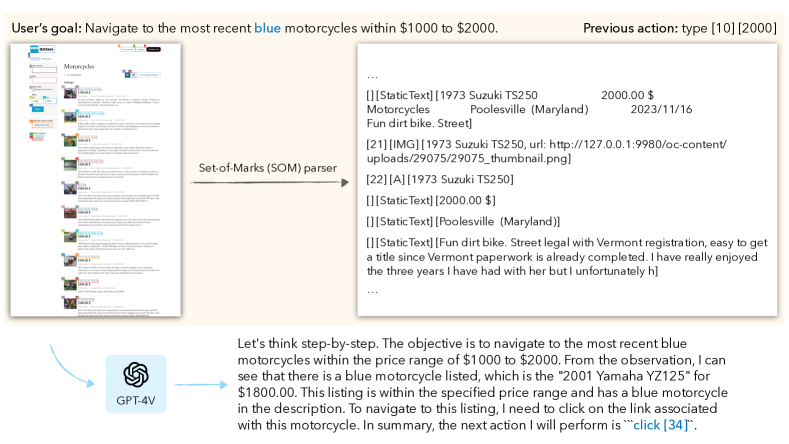Image resolution: width=789 pixels, height=444 pixels.
Task: Click the blue click [34] text in the response
Action: (661, 425)
